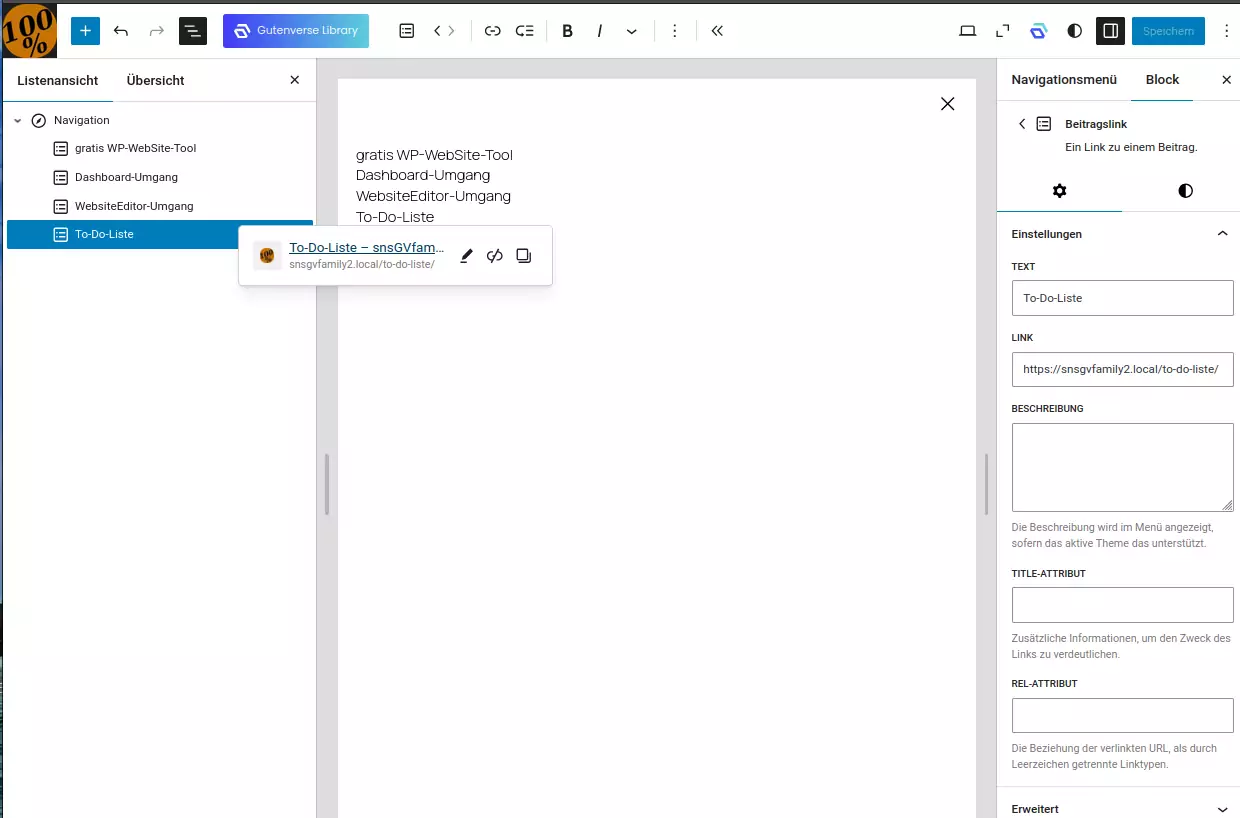Click the Beitragslink block icon in sidebar

click(x=1044, y=124)
